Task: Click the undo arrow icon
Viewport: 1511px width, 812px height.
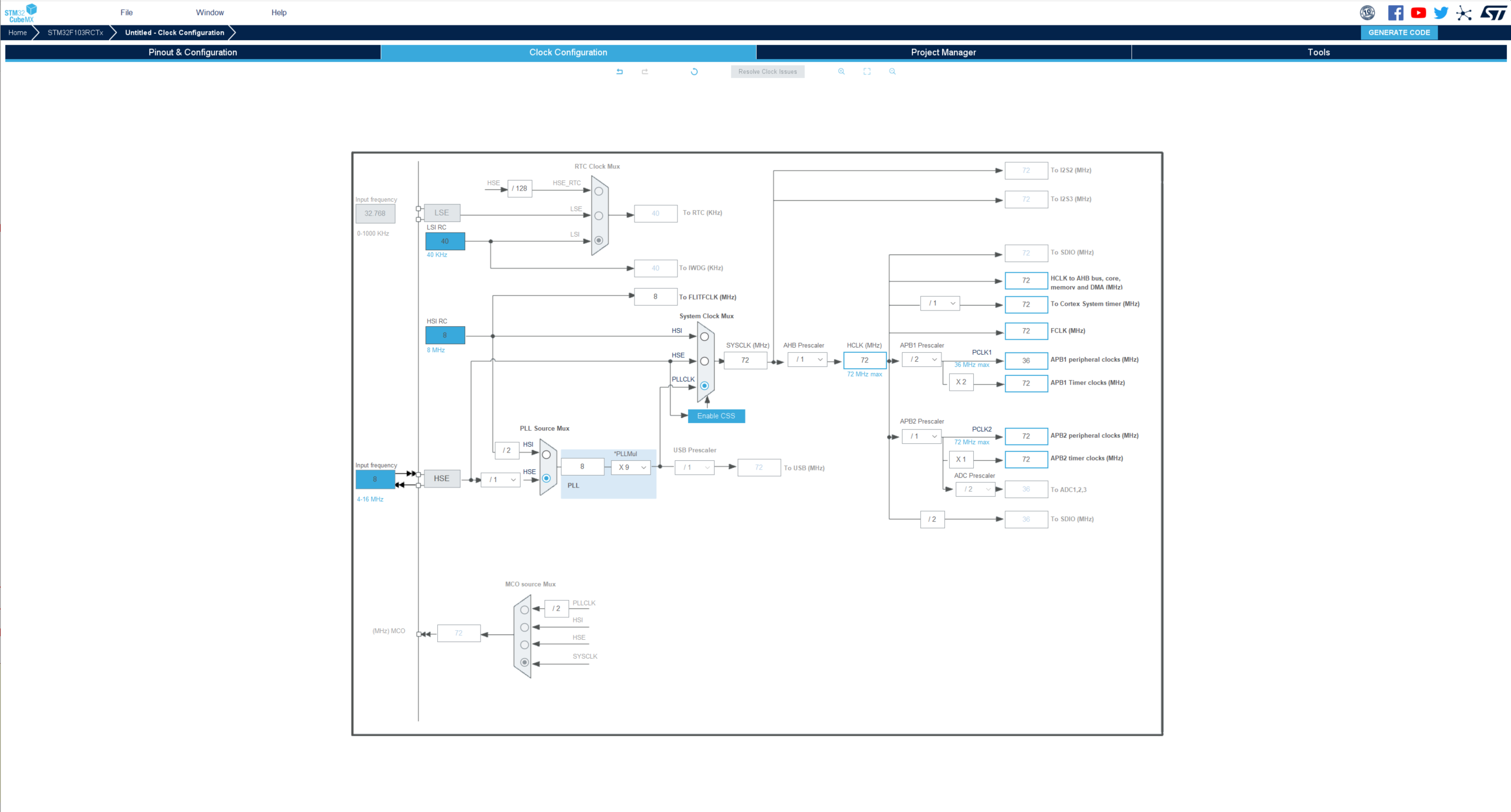Action: click(x=620, y=71)
